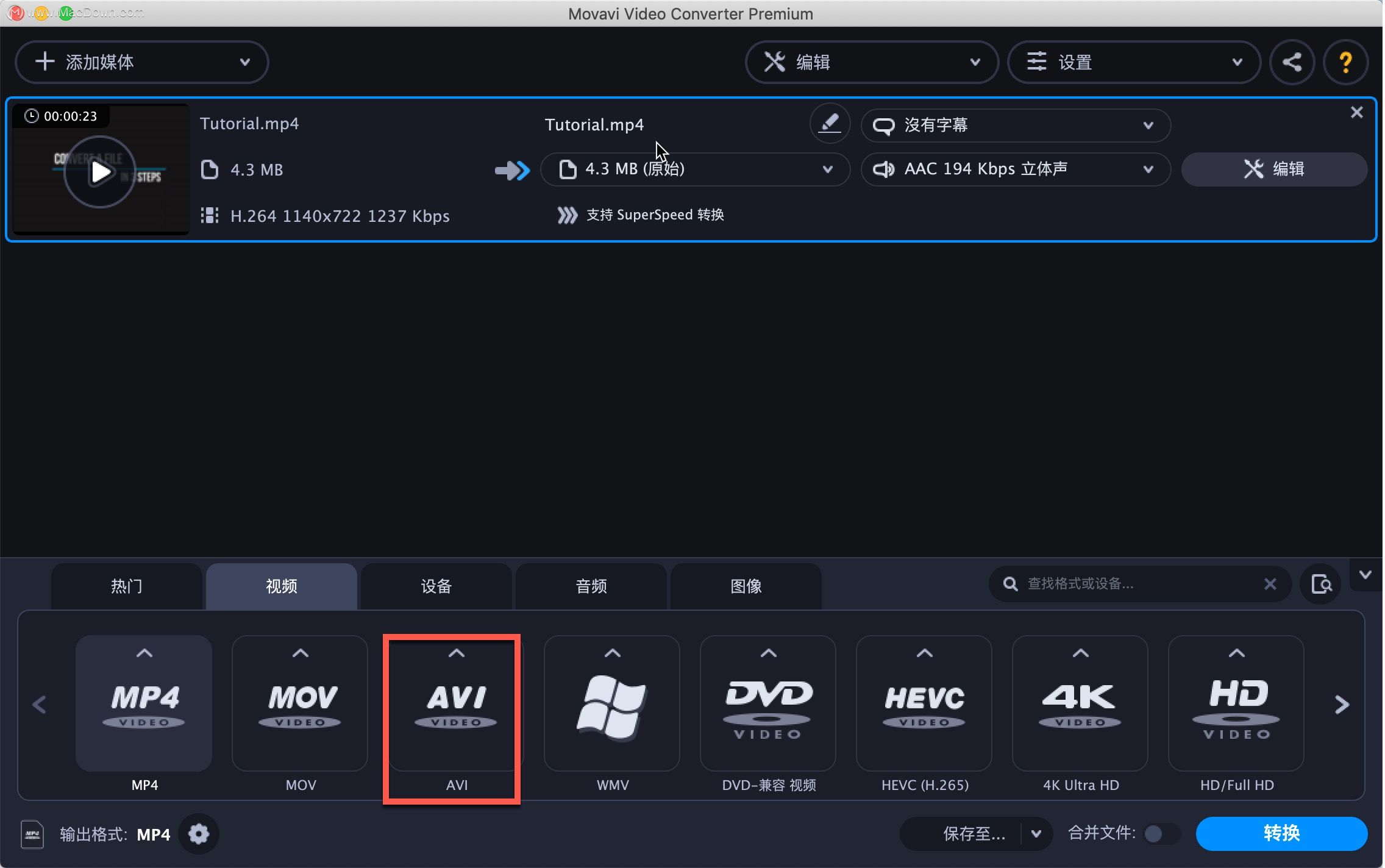Switch to the 视频 video tab
This screenshot has height=868, width=1385.
[x=282, y=586]
